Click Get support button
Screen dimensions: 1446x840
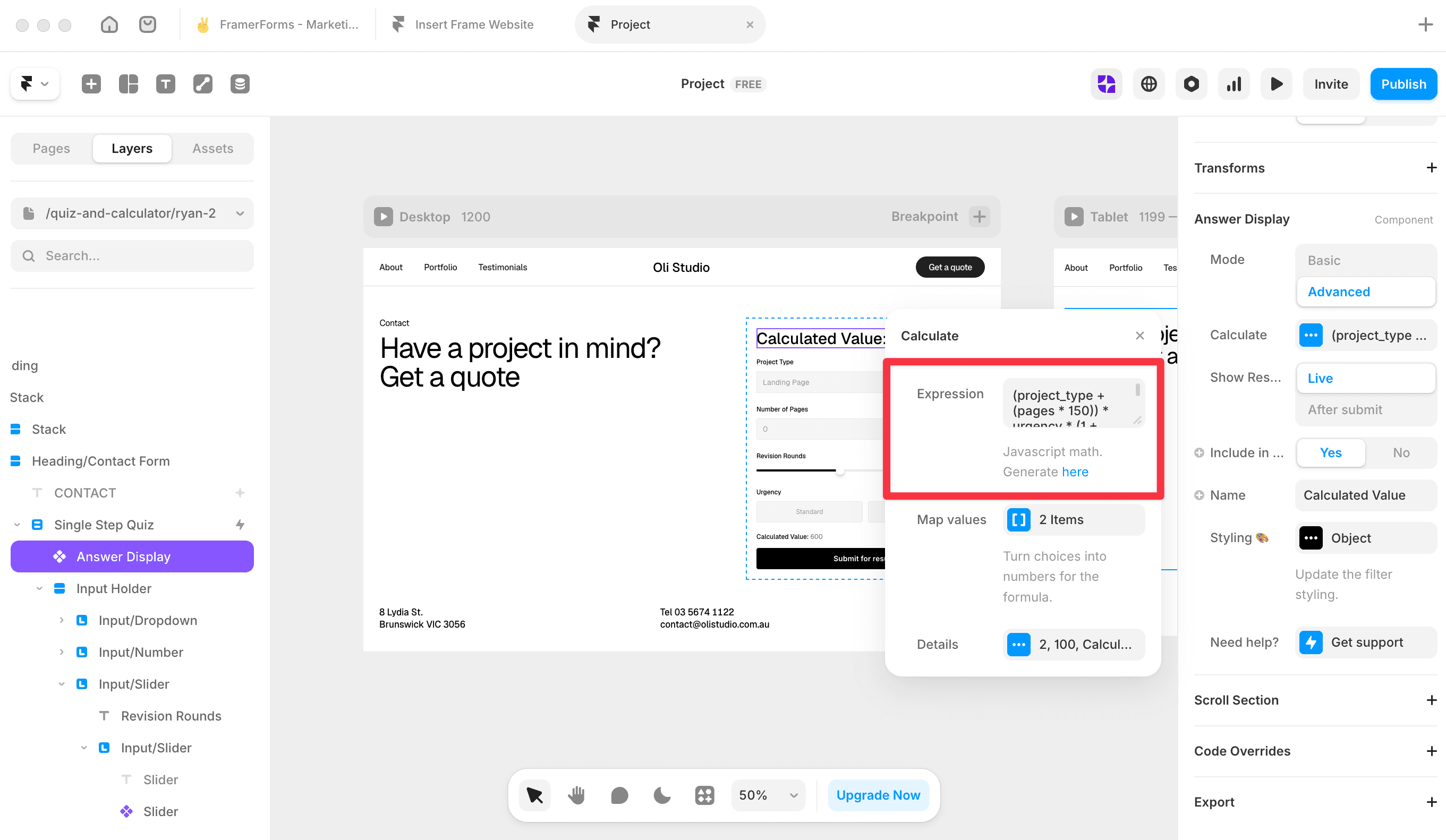tap(1366, 642)
